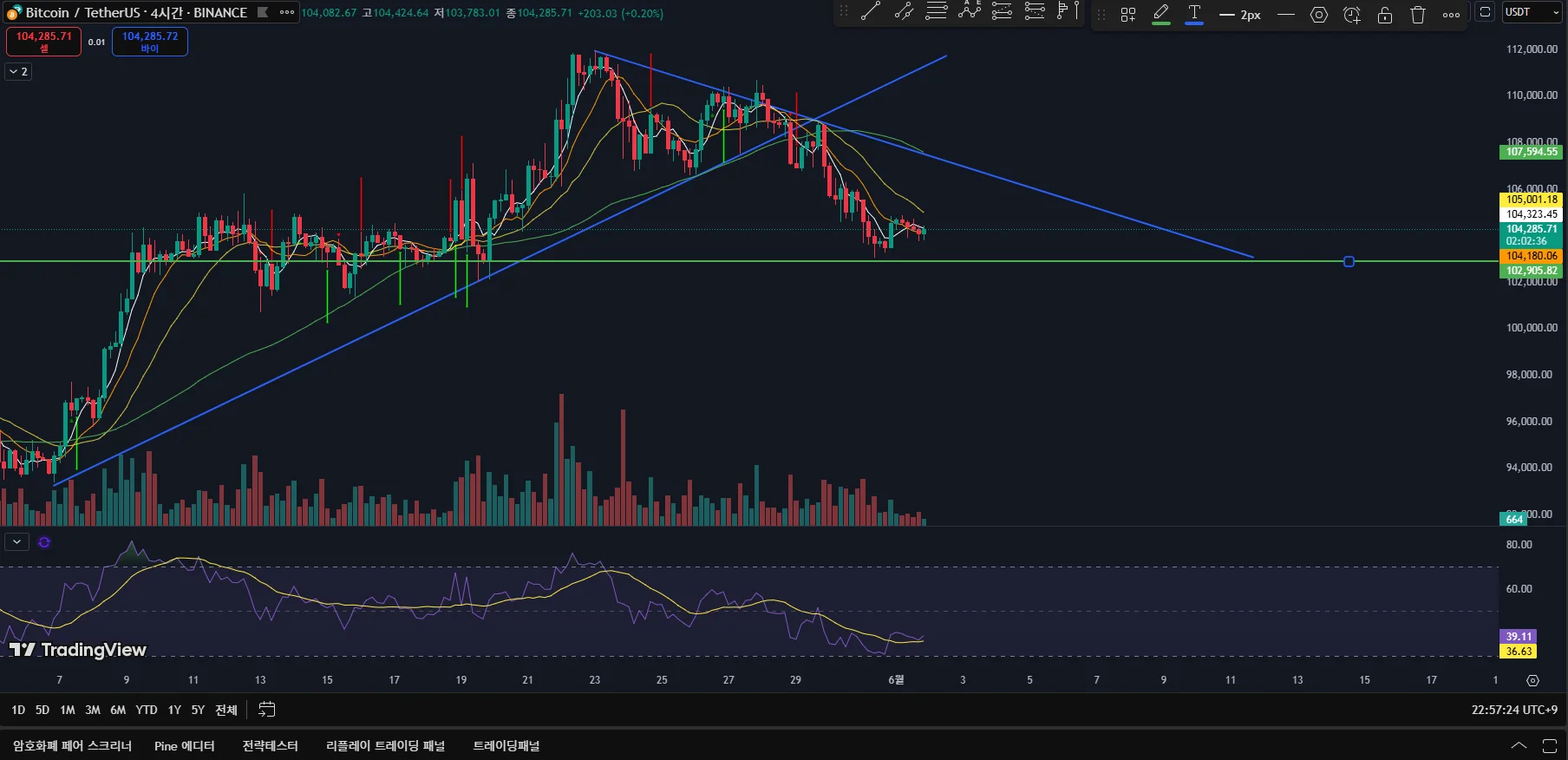Open the go-to-date calendar icon
The height and width of the screenshot is (760, 1568).
coord(267,710)
